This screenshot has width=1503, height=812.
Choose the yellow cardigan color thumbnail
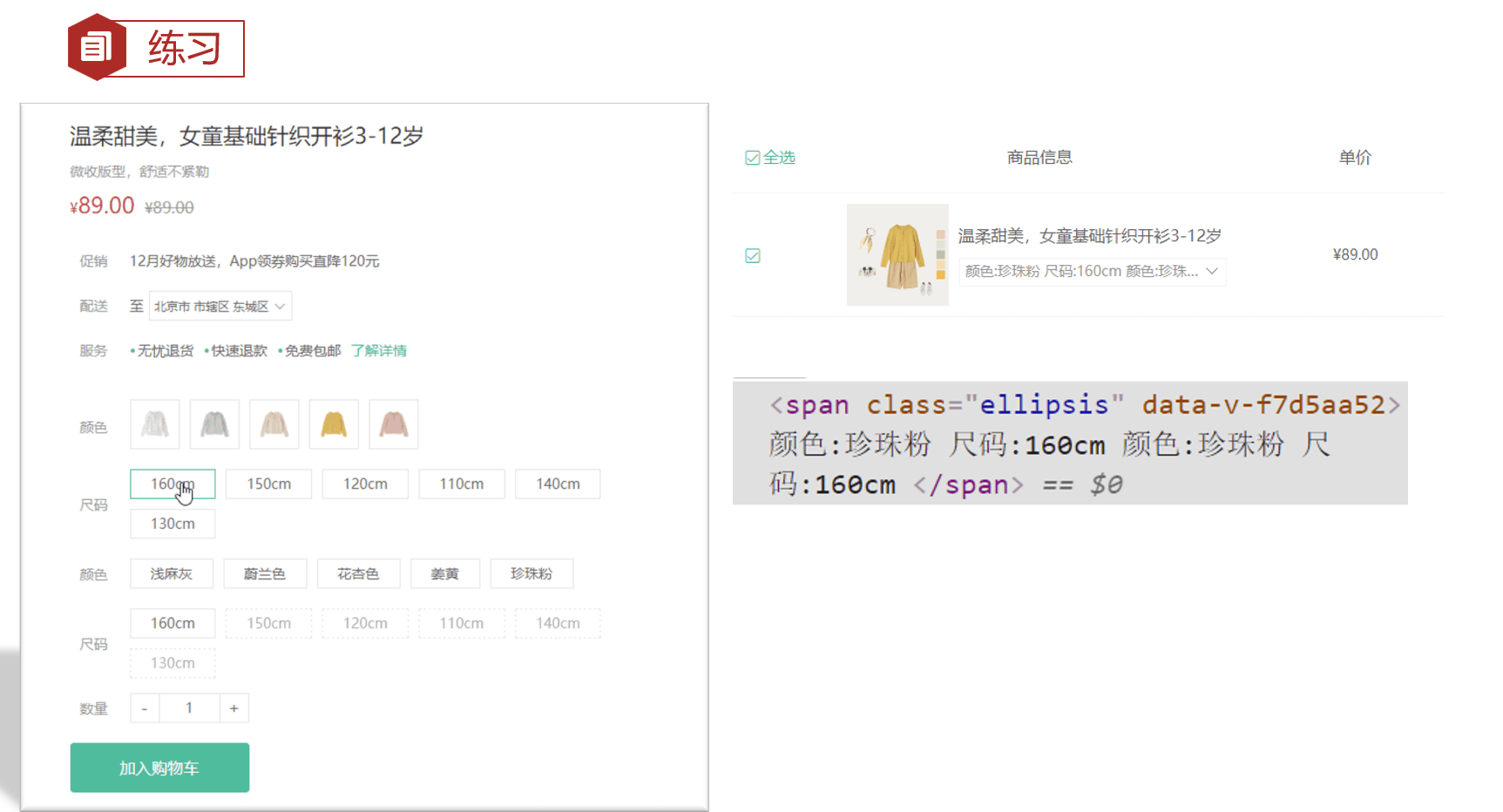click(x=334, y=424)
